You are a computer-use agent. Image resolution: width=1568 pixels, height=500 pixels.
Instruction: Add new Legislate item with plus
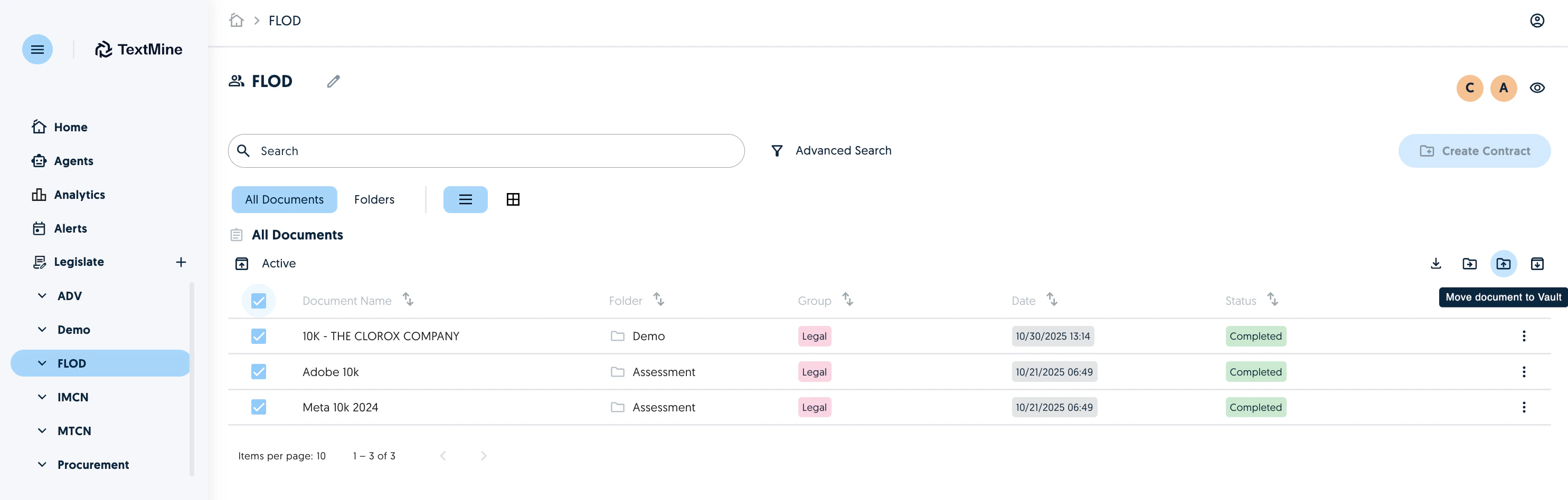pos(181,262)
